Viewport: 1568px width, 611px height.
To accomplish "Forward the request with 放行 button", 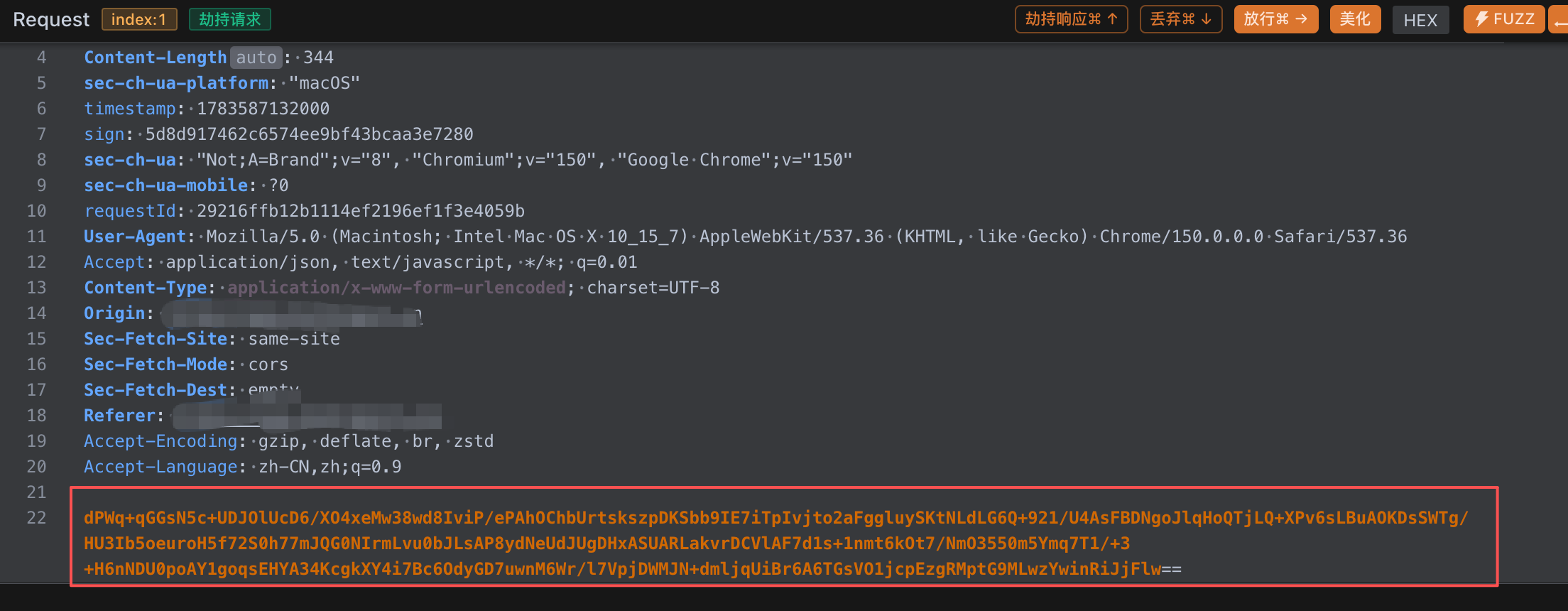I will (1275, 19).
